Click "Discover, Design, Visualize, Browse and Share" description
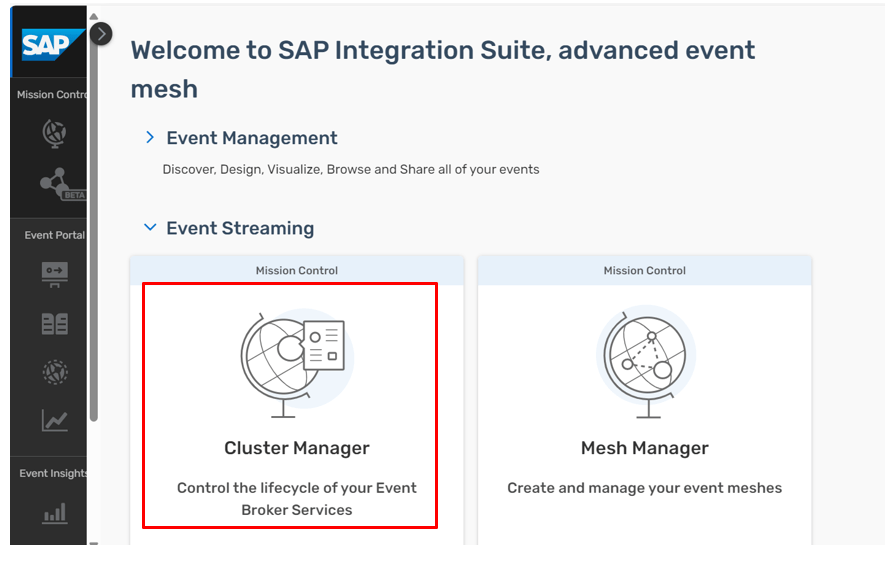Viewport: 892px width, 577px height. coord(350,170)
